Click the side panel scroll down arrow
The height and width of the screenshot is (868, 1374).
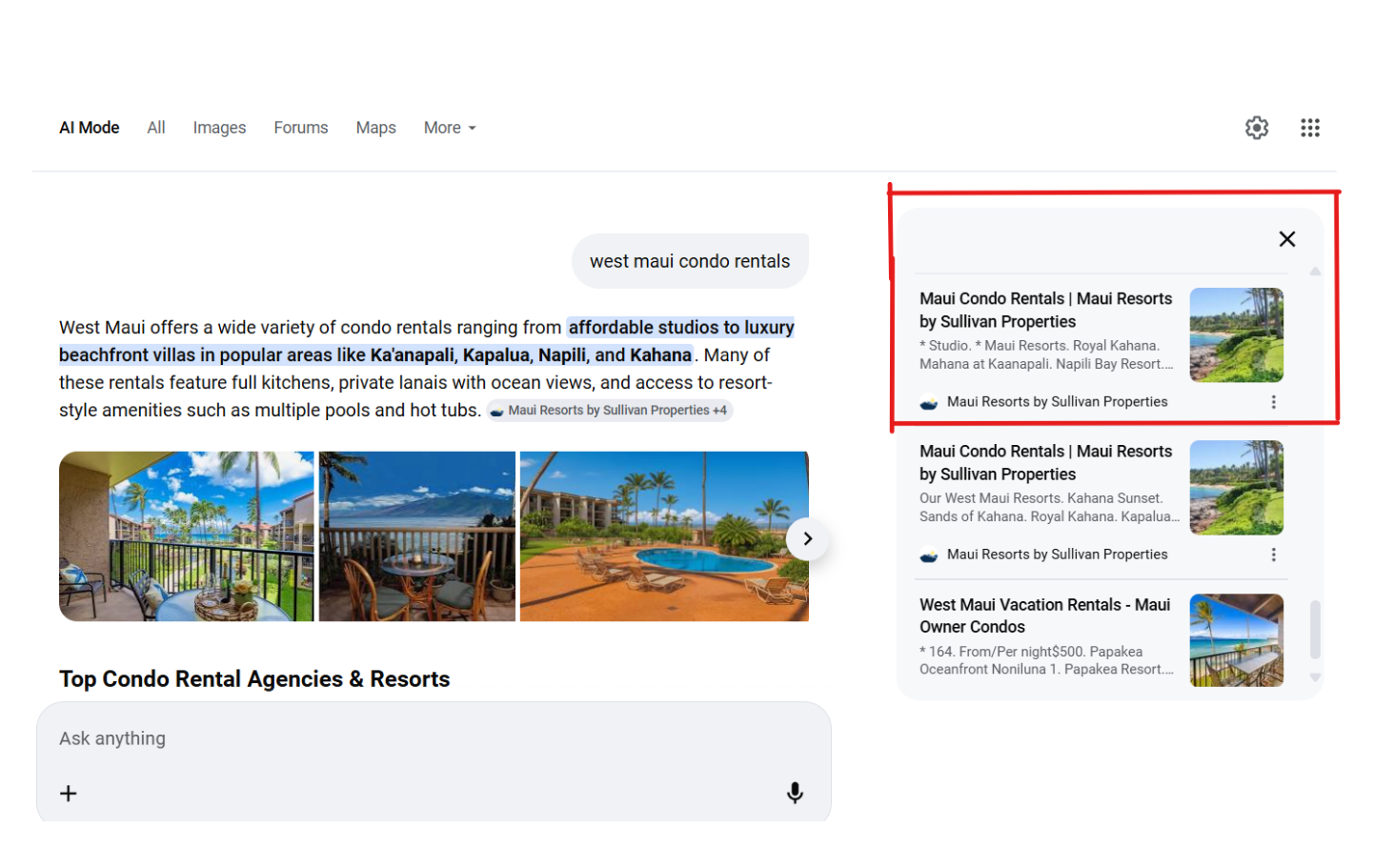pyautogui.click(x=1315, y=677)
